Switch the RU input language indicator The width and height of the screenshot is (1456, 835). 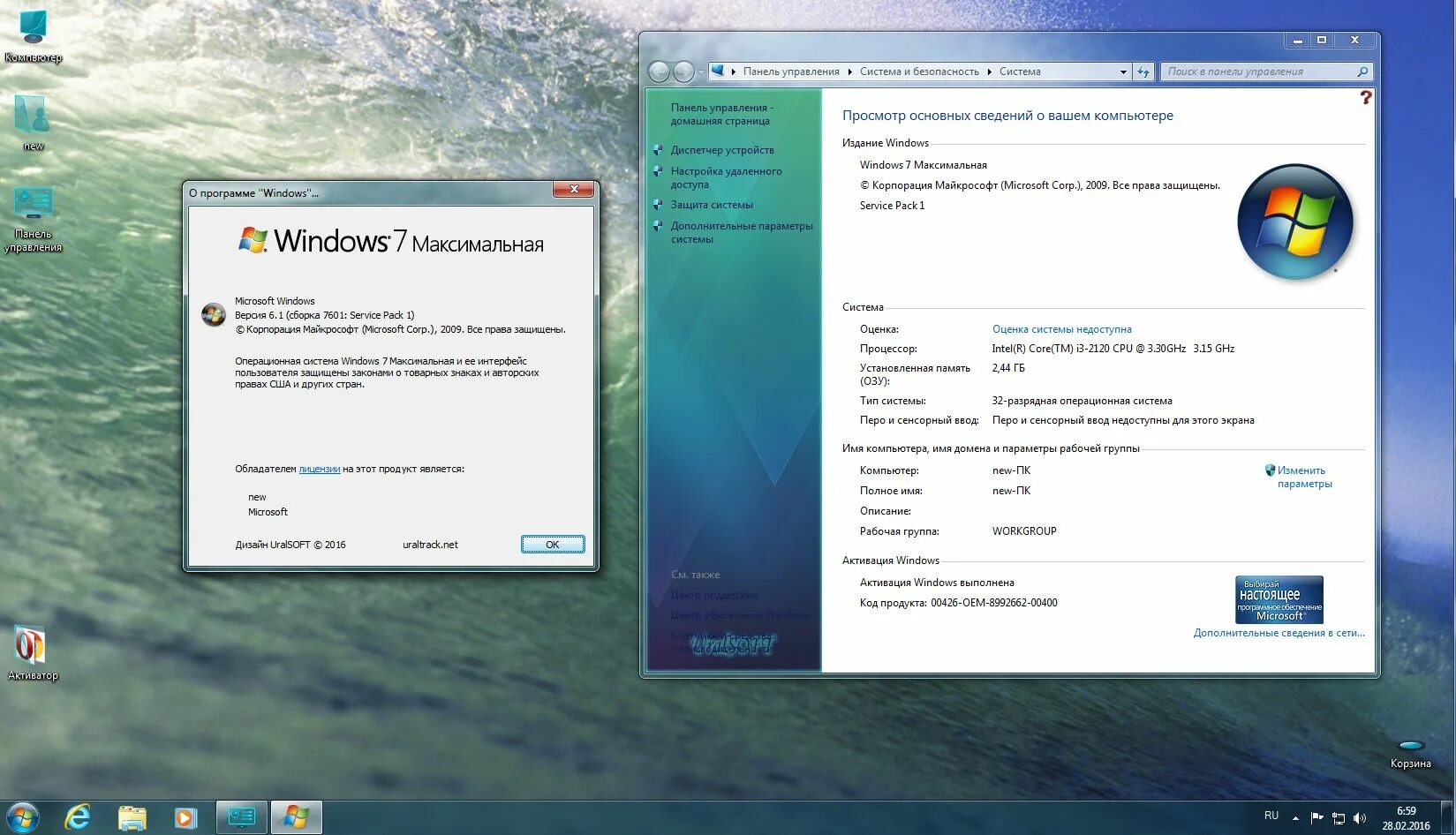(x=1271, y=816)
